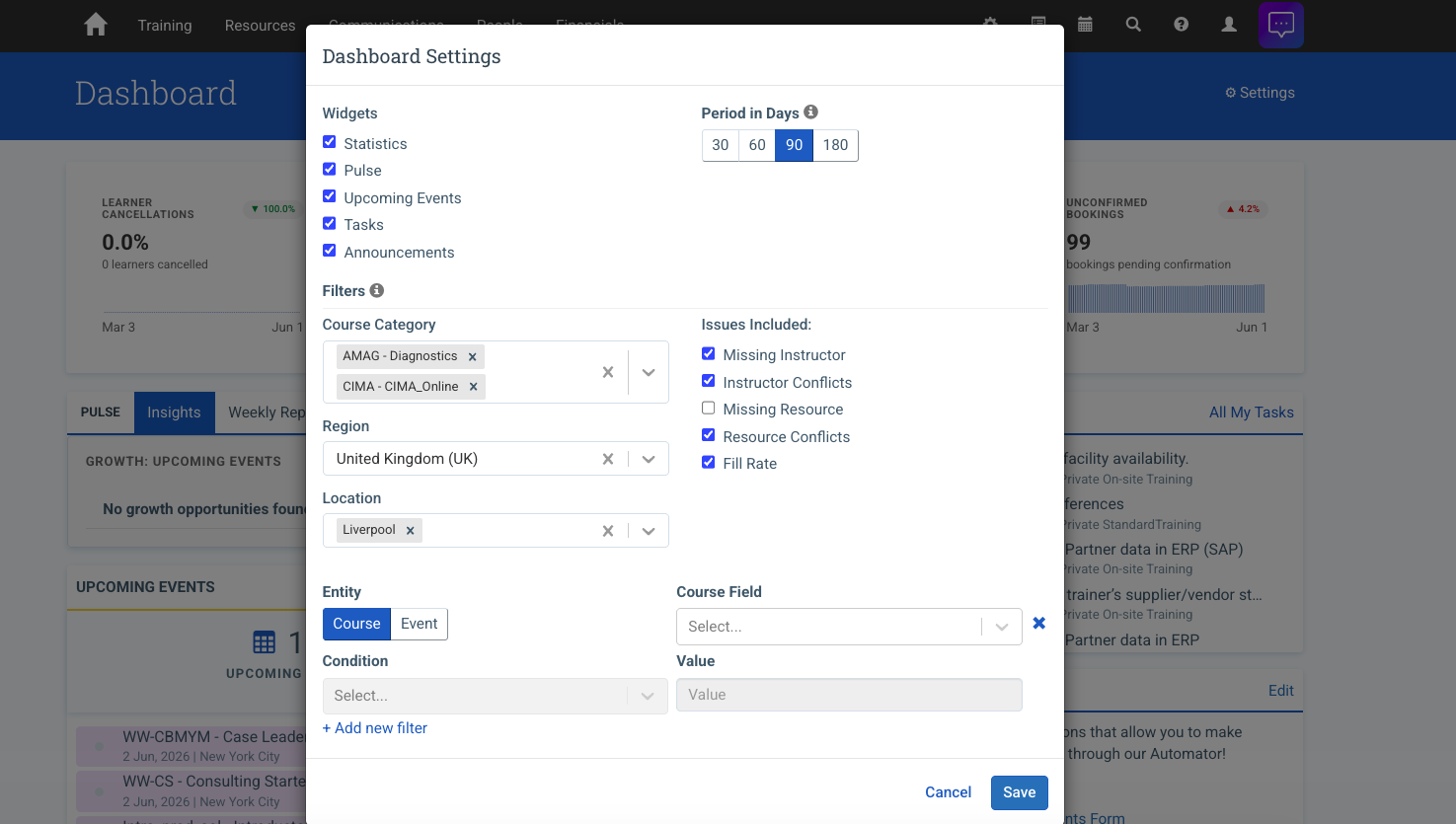
Task: Open the help question mark icon
Action: (x=1181, y=25)
